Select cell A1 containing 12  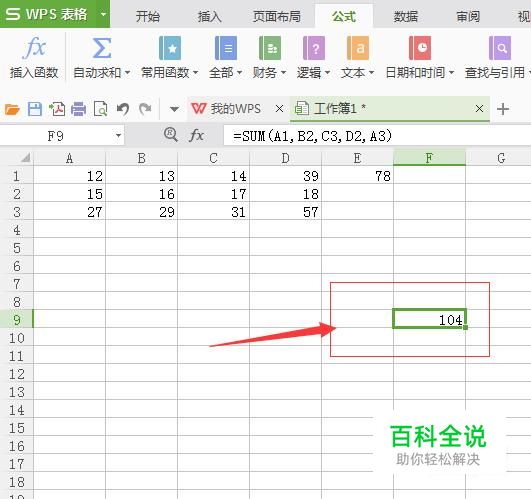pos(69,176)
